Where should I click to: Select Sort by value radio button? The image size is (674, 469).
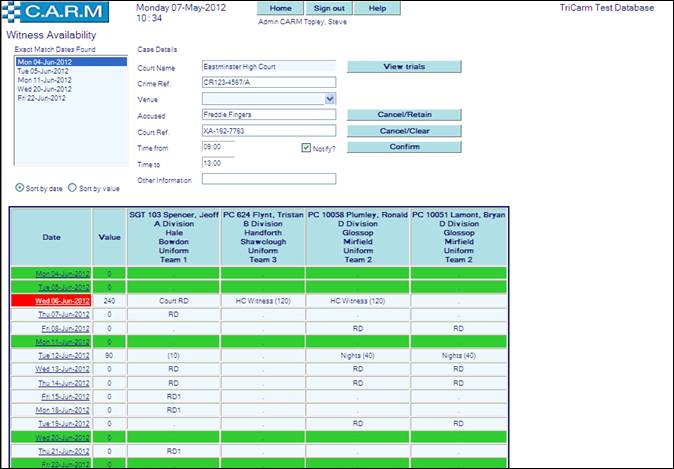click(73, 188)
